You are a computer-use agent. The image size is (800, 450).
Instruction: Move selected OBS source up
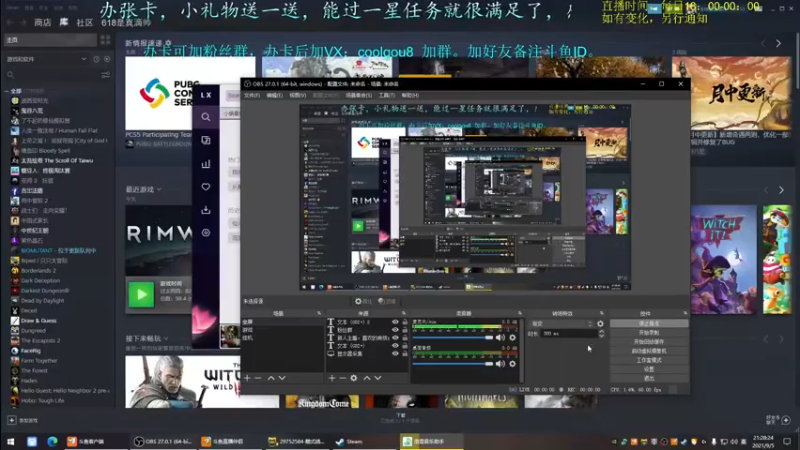click(x=367, y=378)
